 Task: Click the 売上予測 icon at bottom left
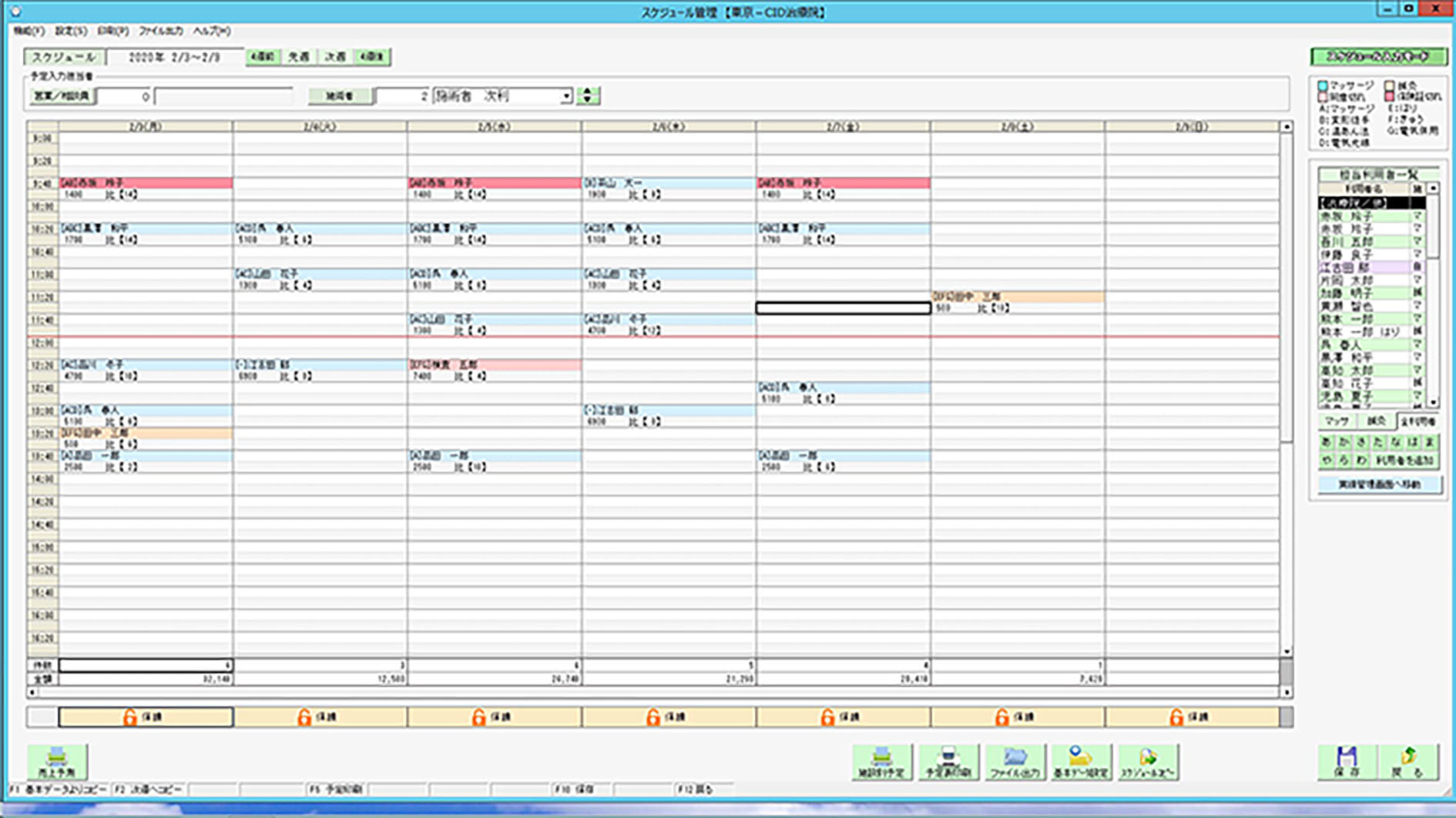(57, 761)
